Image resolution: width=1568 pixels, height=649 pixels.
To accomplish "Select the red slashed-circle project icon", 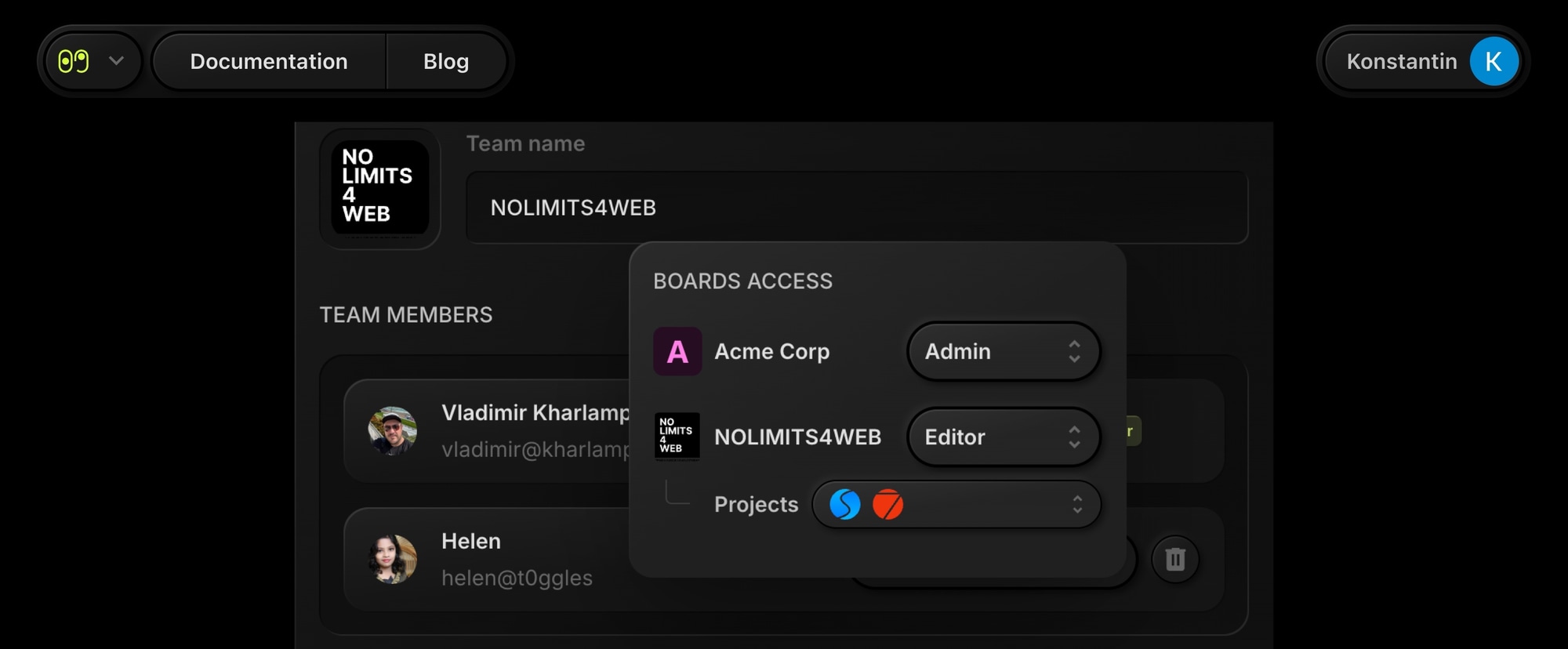I will coord(887,504).
